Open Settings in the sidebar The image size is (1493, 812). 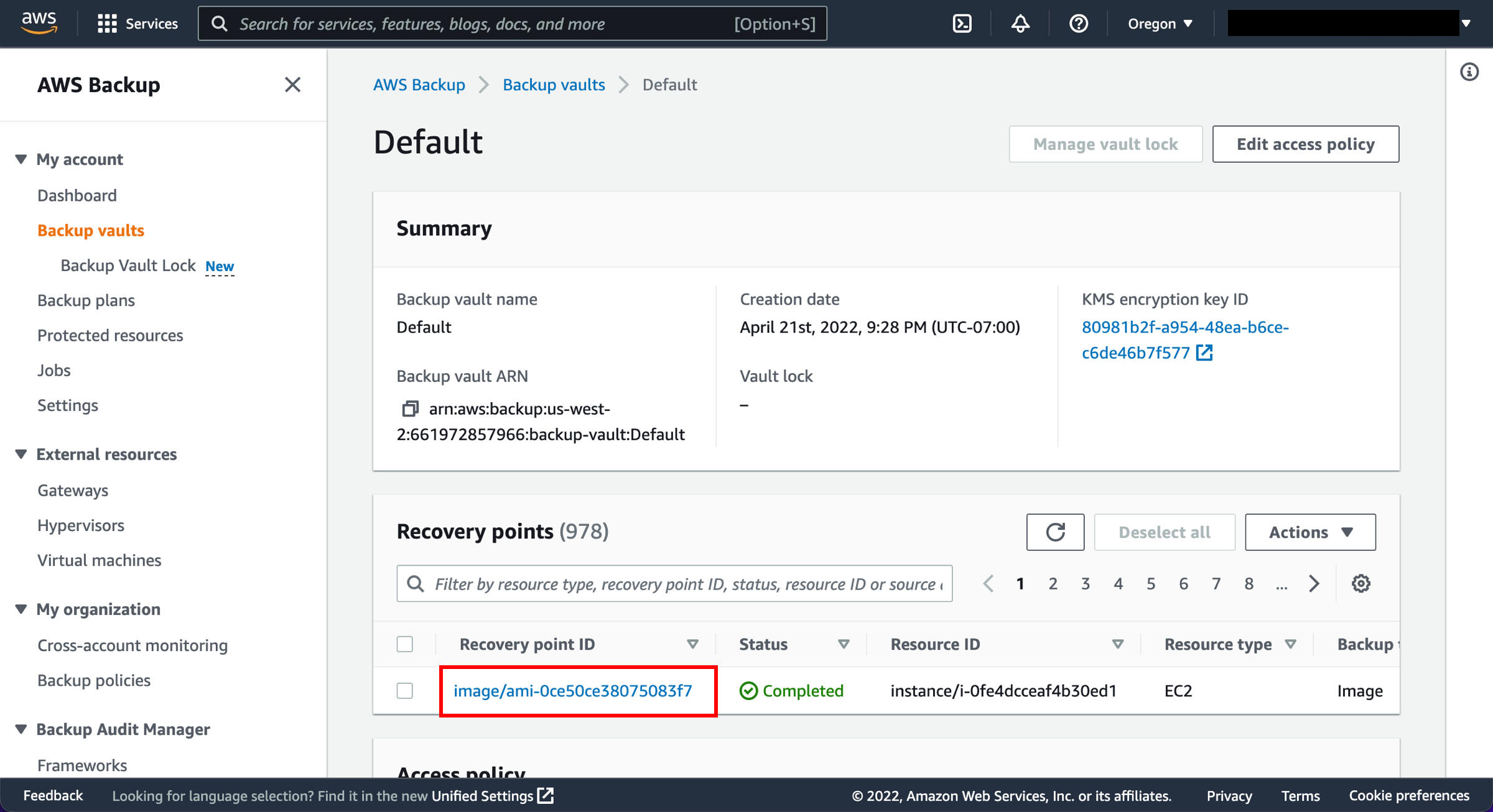(68, 405)
